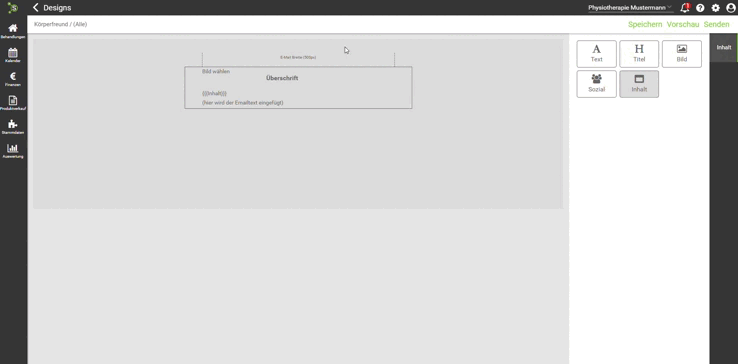Open notifications bell icon
The height and width of the screenshot is (364, 738).
click(x=685, y=8)
